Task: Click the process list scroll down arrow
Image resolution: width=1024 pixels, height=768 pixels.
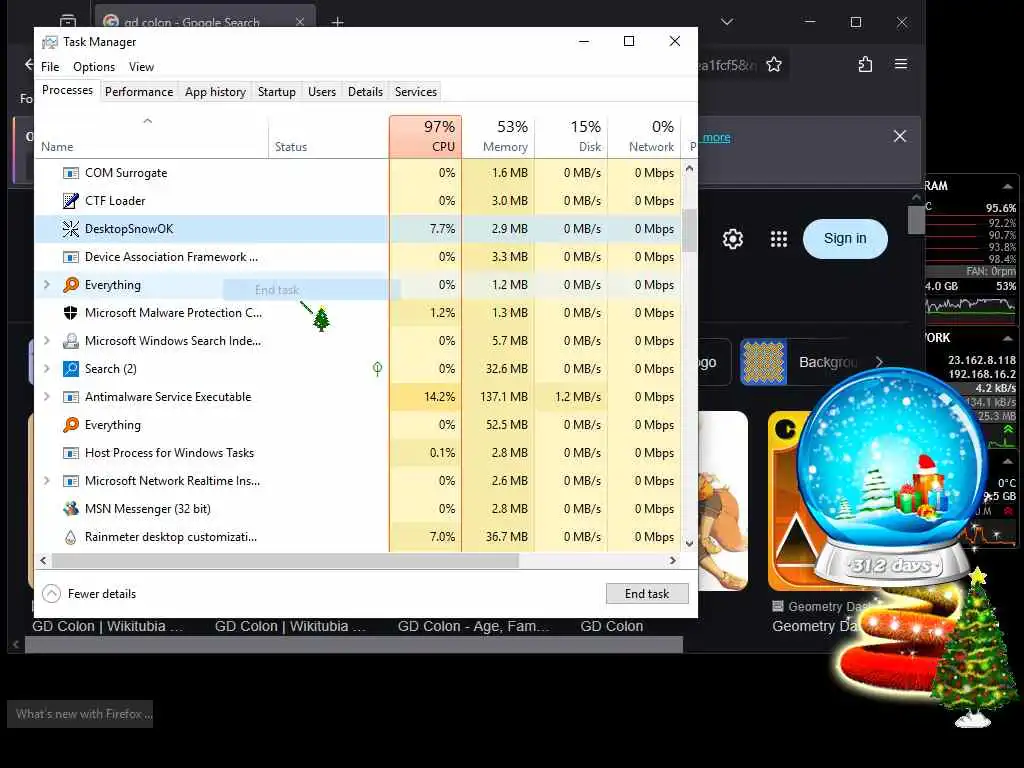Action: (x=690, y=543)
